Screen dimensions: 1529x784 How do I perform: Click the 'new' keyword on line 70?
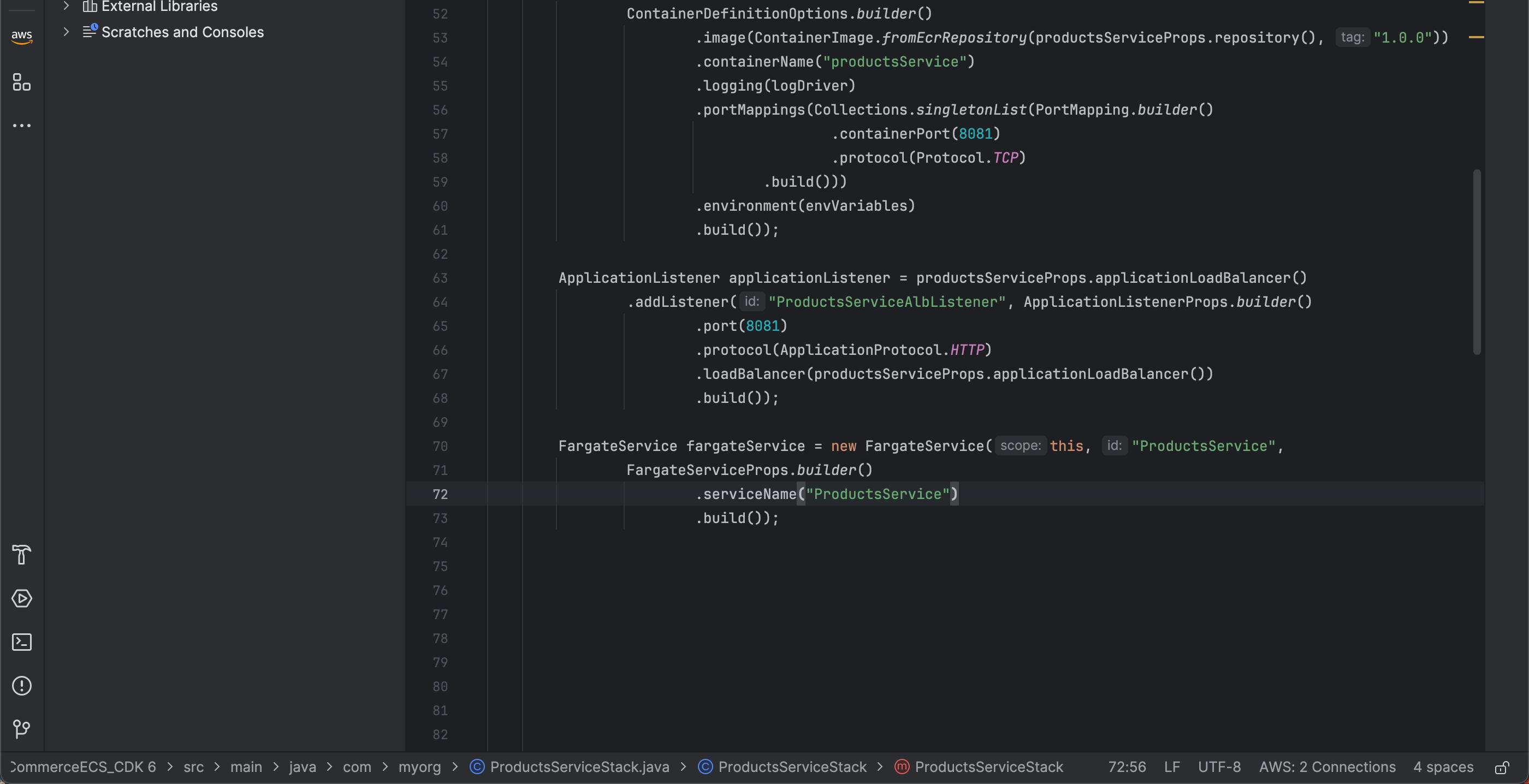843,446
